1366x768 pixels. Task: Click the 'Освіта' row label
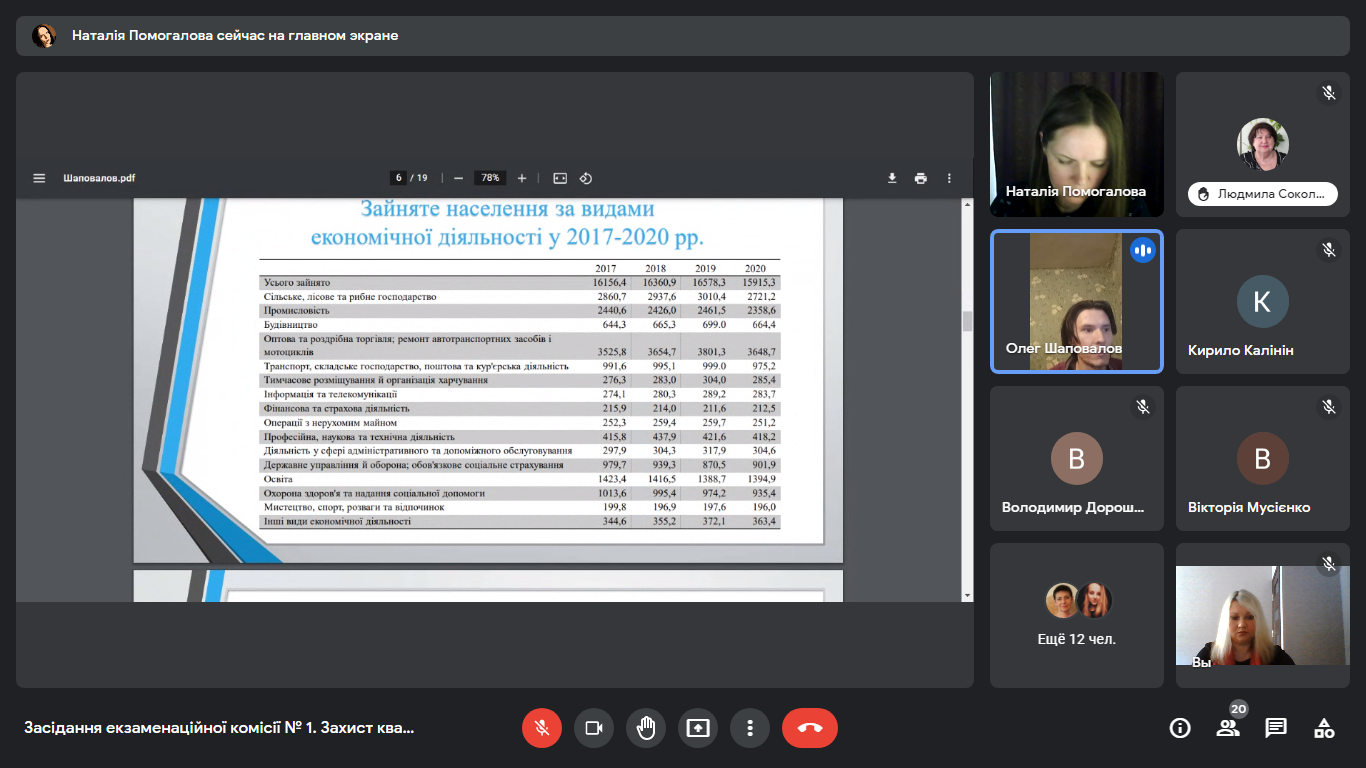click(x=278, y=479)
